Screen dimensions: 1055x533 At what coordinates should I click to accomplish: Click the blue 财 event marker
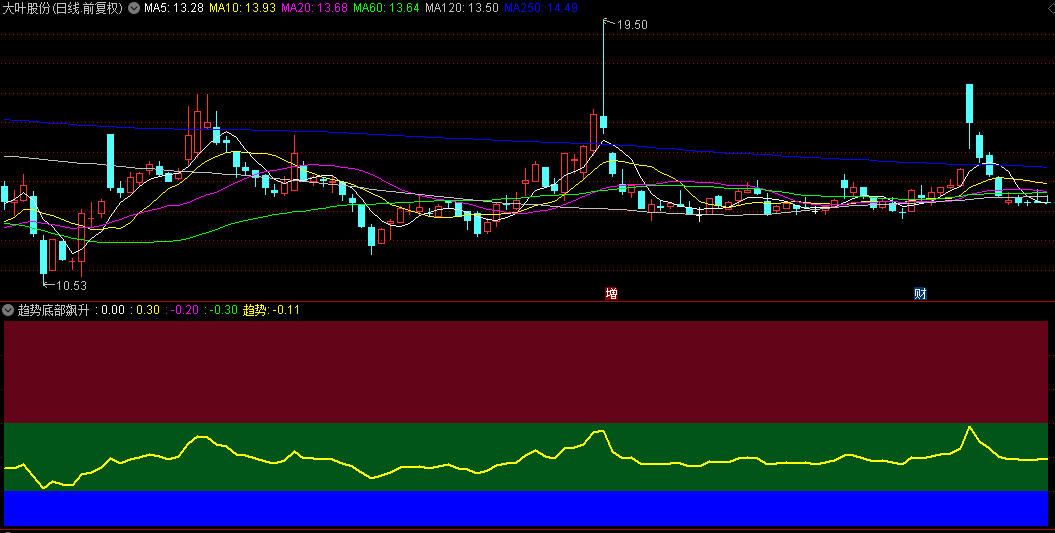[920, 293]
